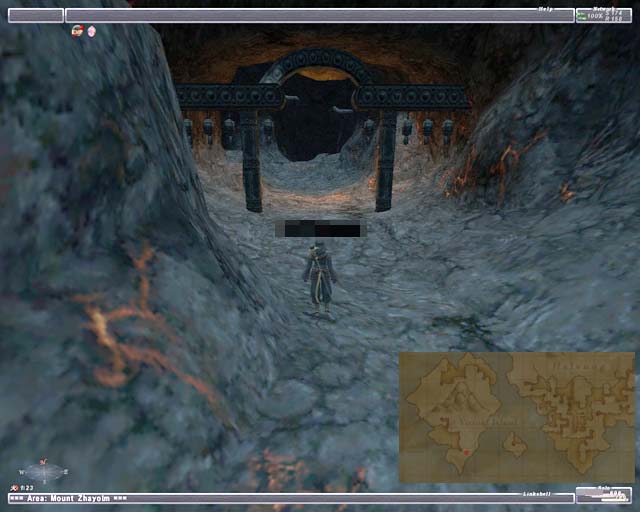
Task: Click the red position marker on the map
Action: tap(466, 453)
